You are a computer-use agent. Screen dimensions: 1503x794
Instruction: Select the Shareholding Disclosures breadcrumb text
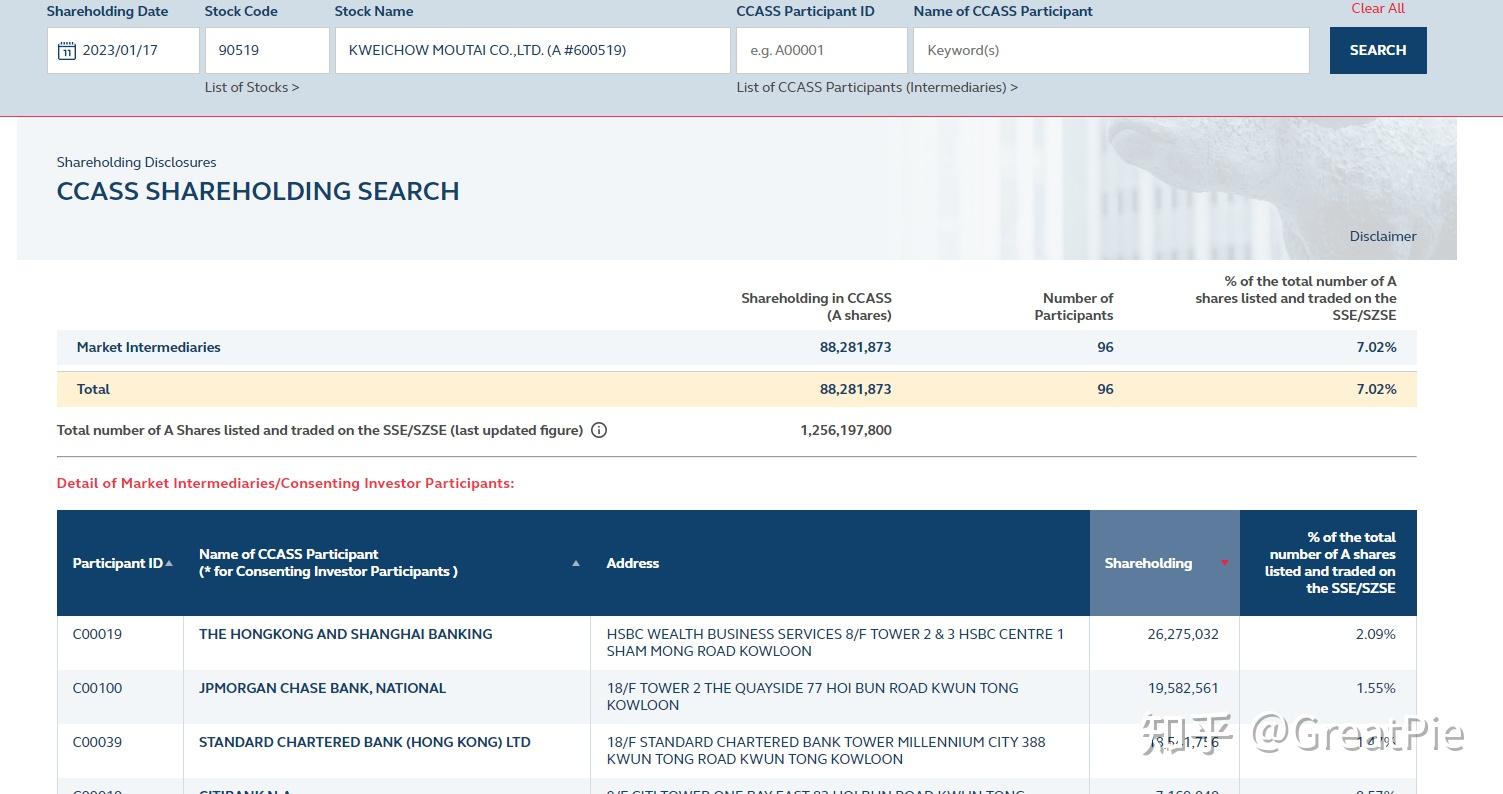tap(136, 162)
